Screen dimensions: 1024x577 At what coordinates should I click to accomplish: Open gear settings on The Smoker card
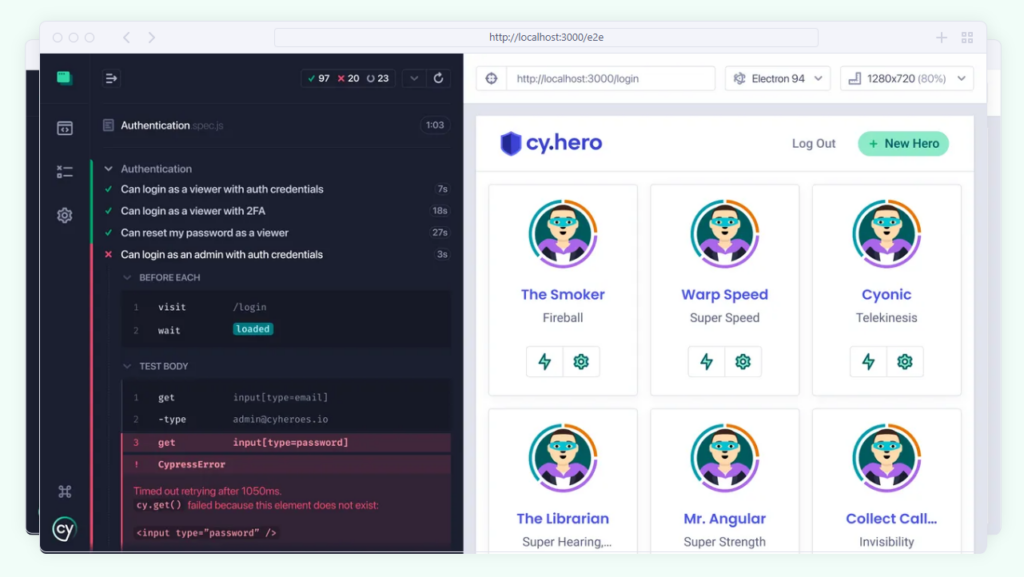coord(581,362)
